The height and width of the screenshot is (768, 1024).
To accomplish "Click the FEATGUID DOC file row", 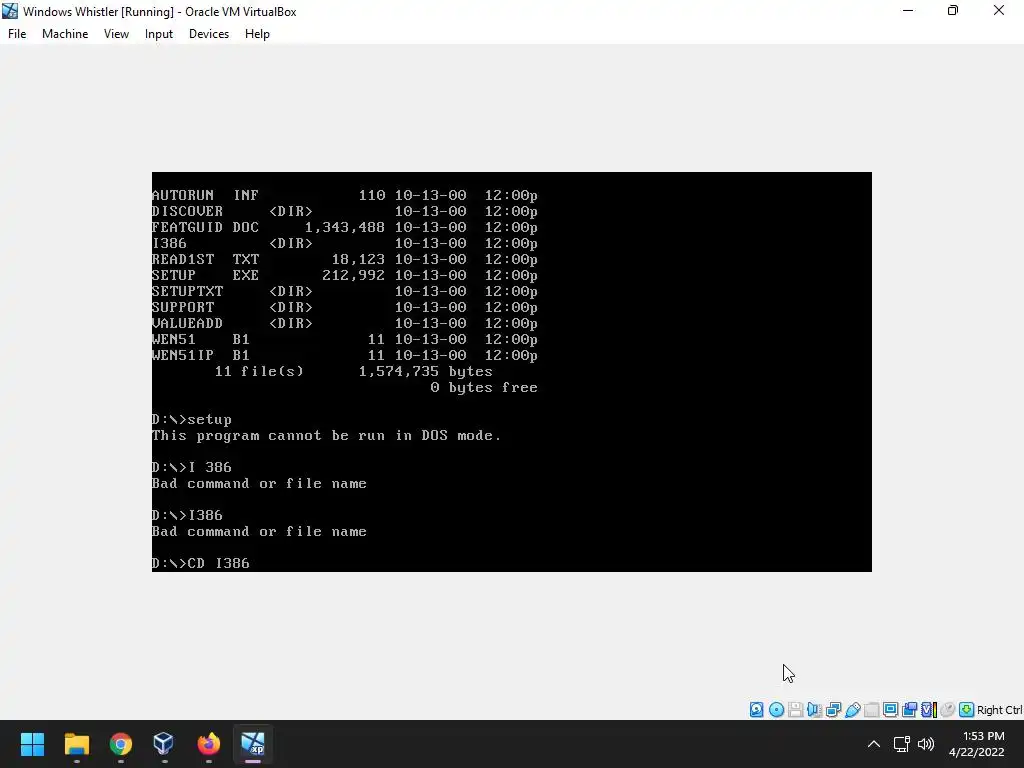I will (x=345, y=227).
